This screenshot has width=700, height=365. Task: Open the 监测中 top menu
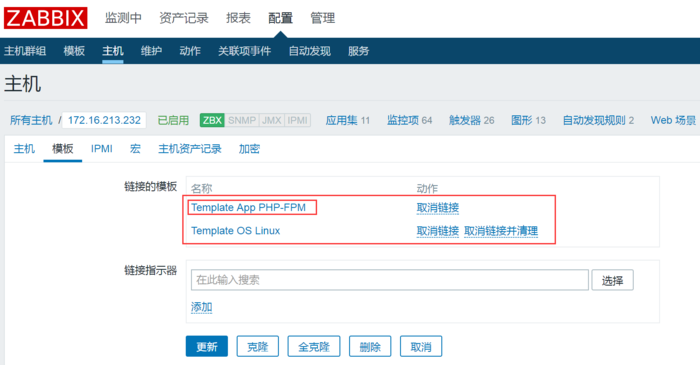click(123, 18)
